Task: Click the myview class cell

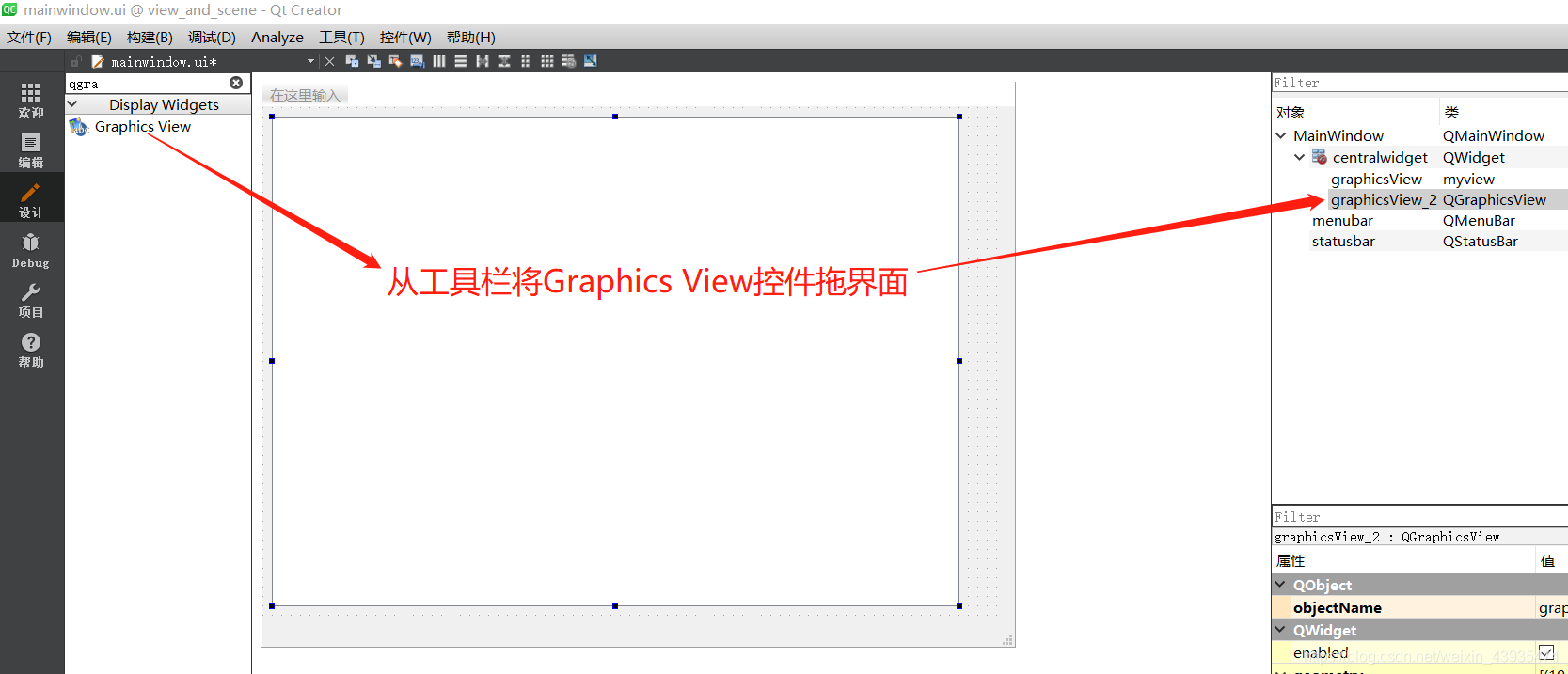Action: (x=1468, y=179)
